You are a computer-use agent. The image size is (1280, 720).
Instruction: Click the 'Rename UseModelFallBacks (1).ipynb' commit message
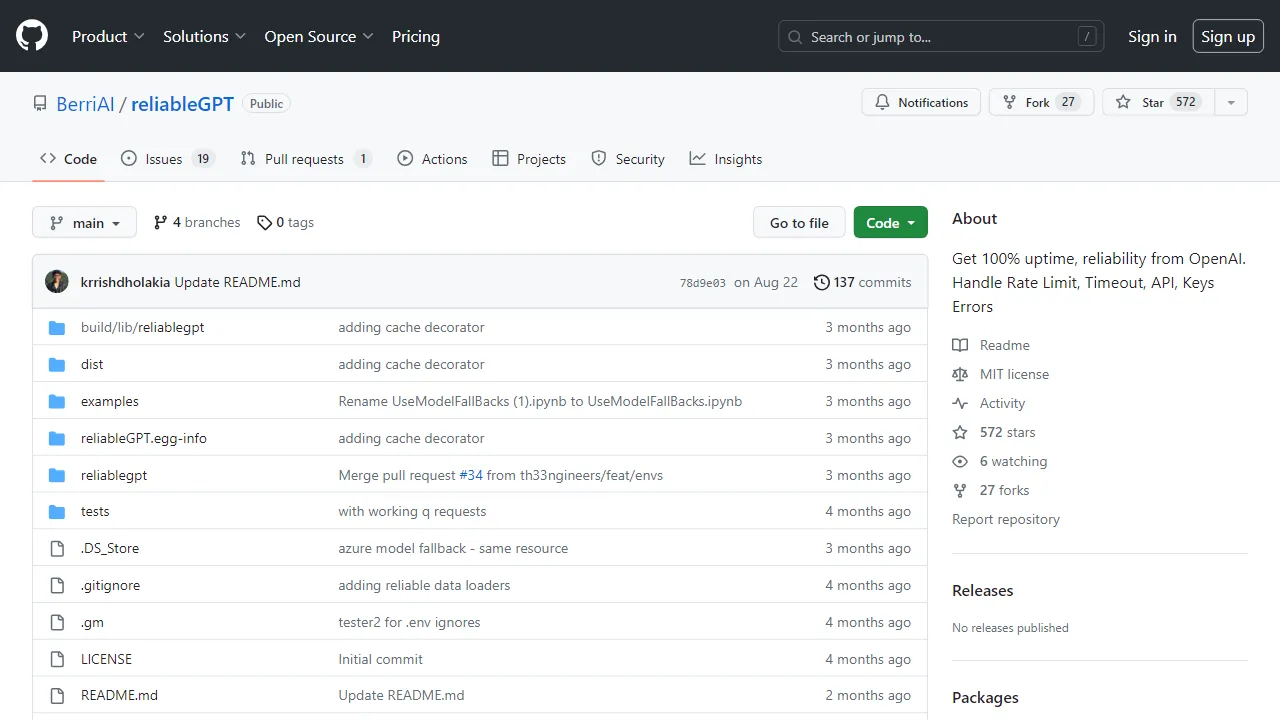(540, 401)
